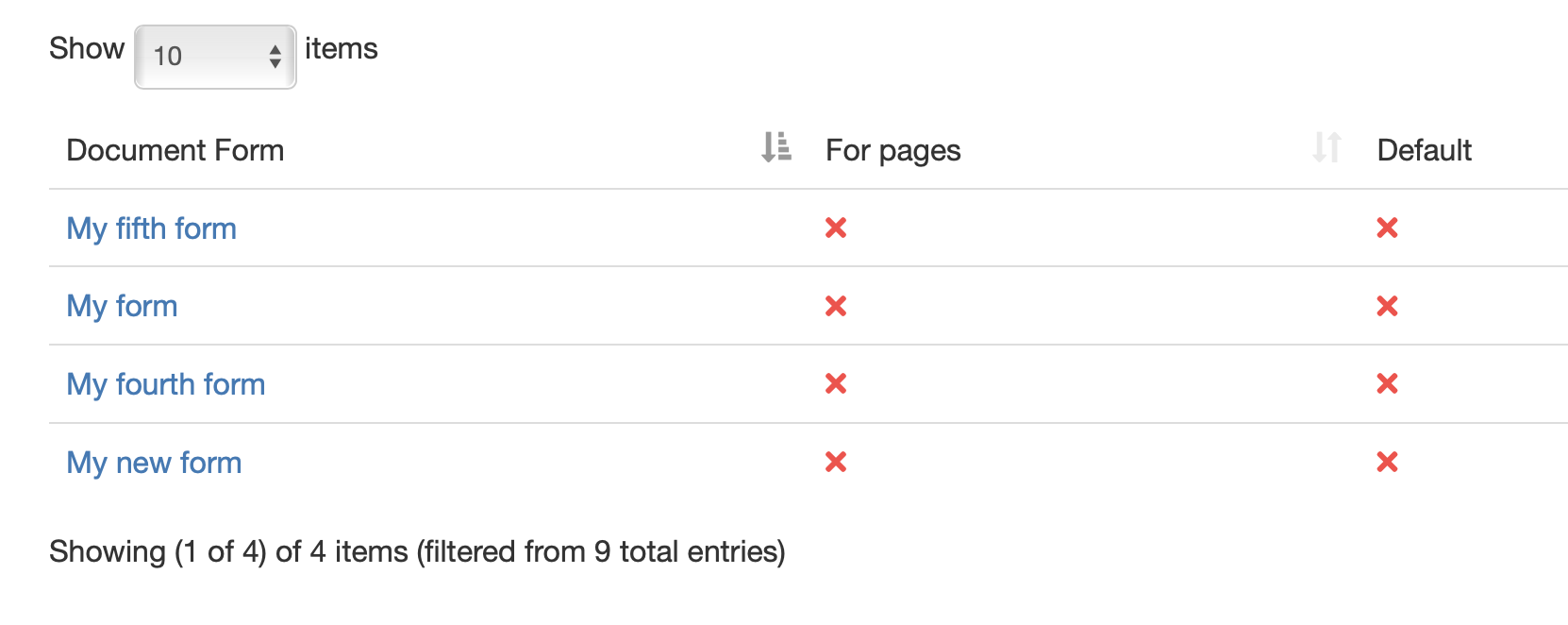Click For pages red X for My form
This screenshot has height=625, width=1568.
coord(836,306)
